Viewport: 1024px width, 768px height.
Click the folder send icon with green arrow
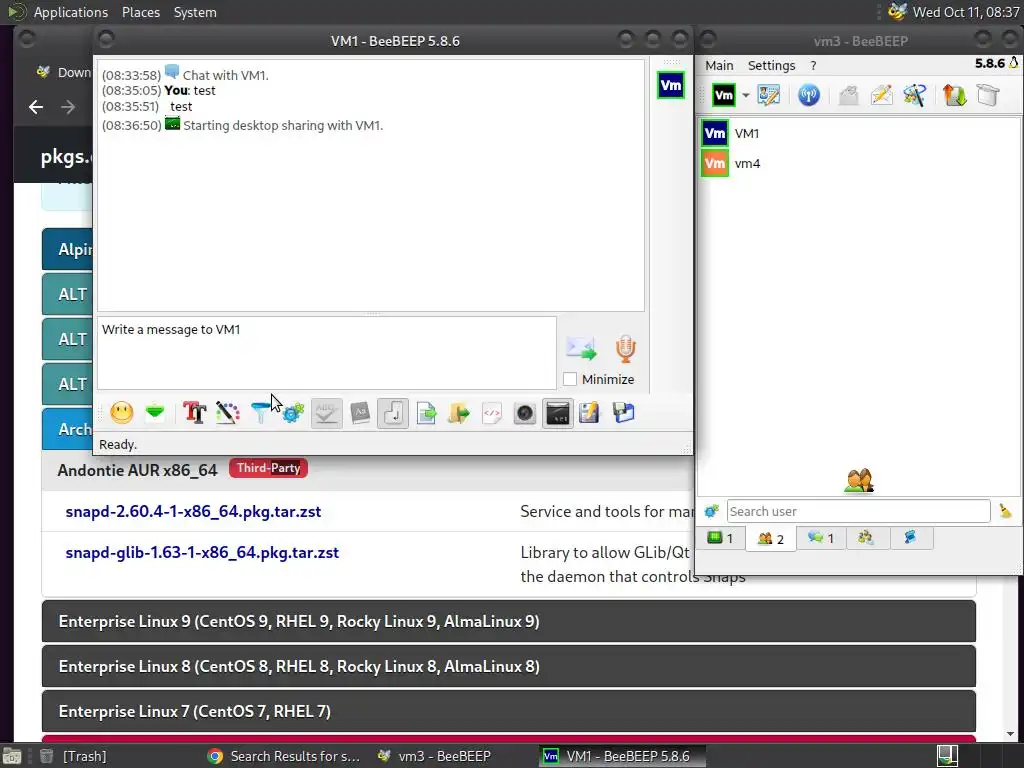click(x=458, y=413)
